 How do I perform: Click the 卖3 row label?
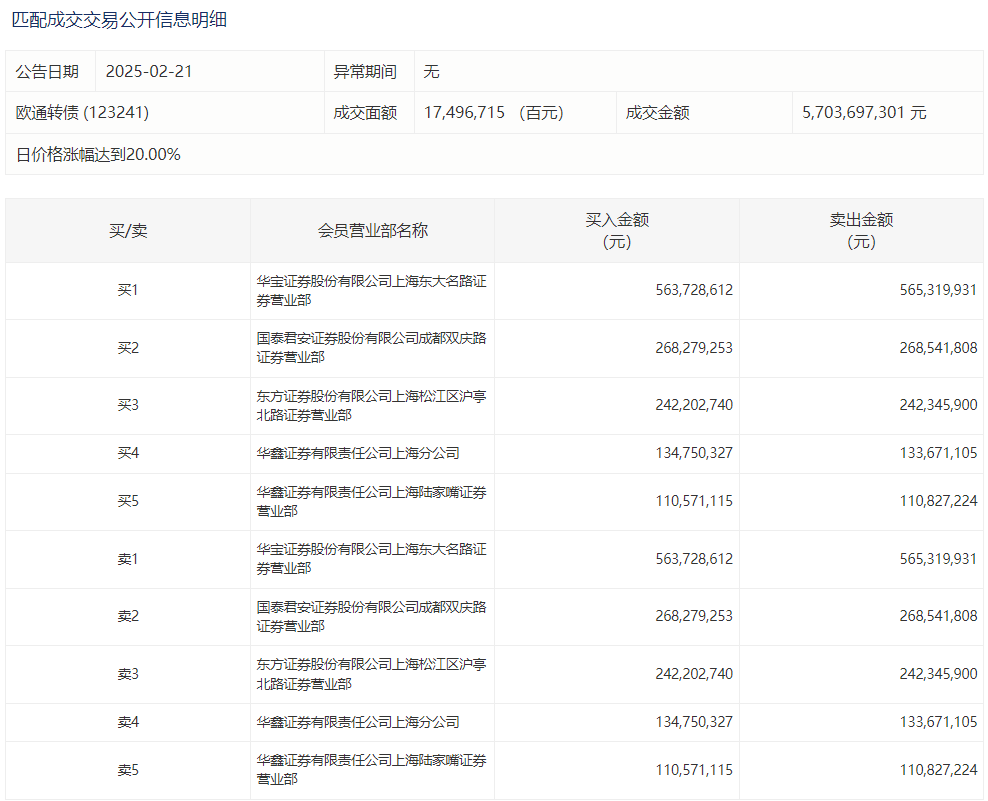coord(128,675)
